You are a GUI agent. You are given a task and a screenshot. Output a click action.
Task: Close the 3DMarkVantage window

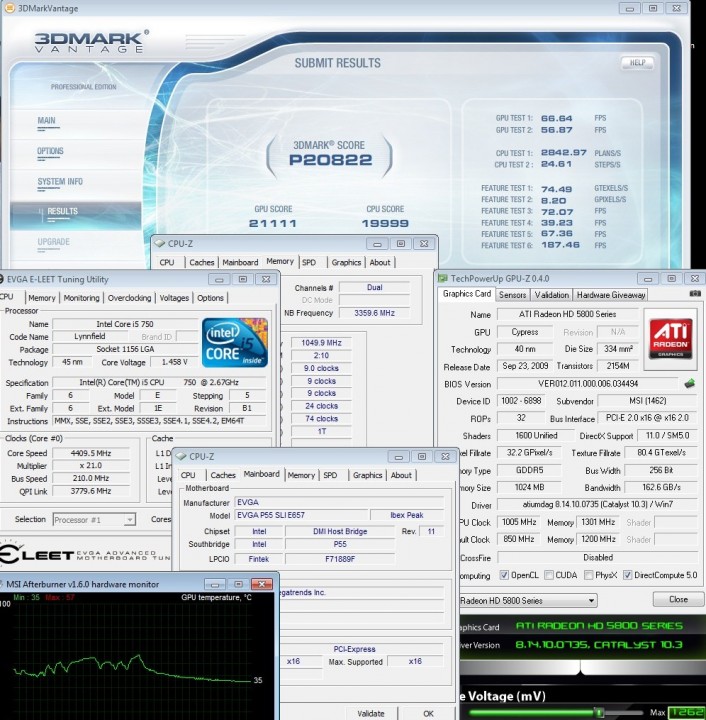click(677, 8)
